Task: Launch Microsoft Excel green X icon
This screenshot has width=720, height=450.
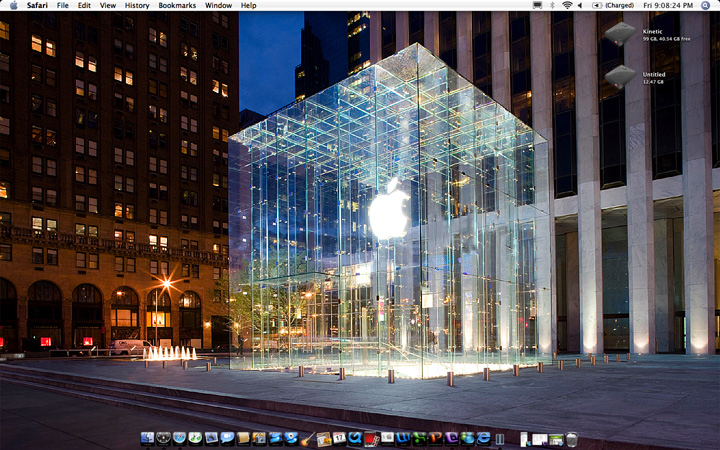Action: (420, 438)
